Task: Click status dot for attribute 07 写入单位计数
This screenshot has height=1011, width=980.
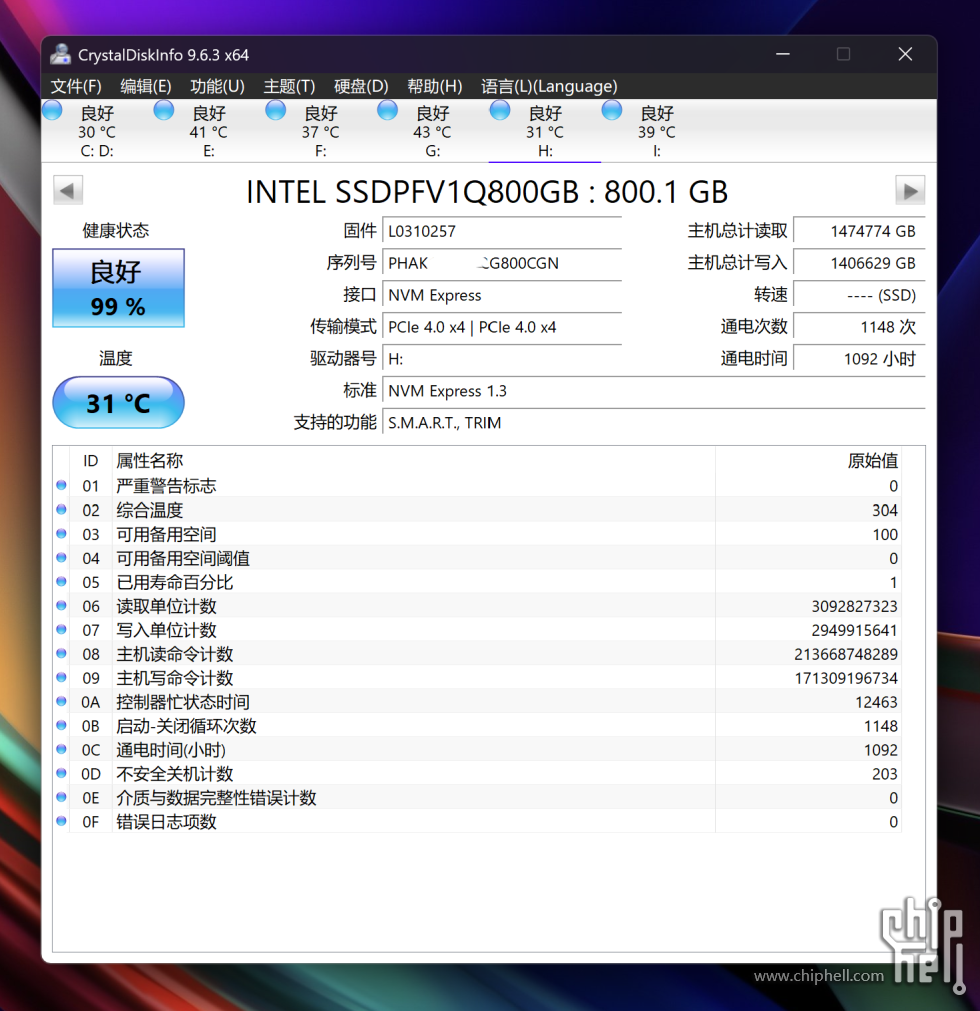Action: (x=61, y=629)
